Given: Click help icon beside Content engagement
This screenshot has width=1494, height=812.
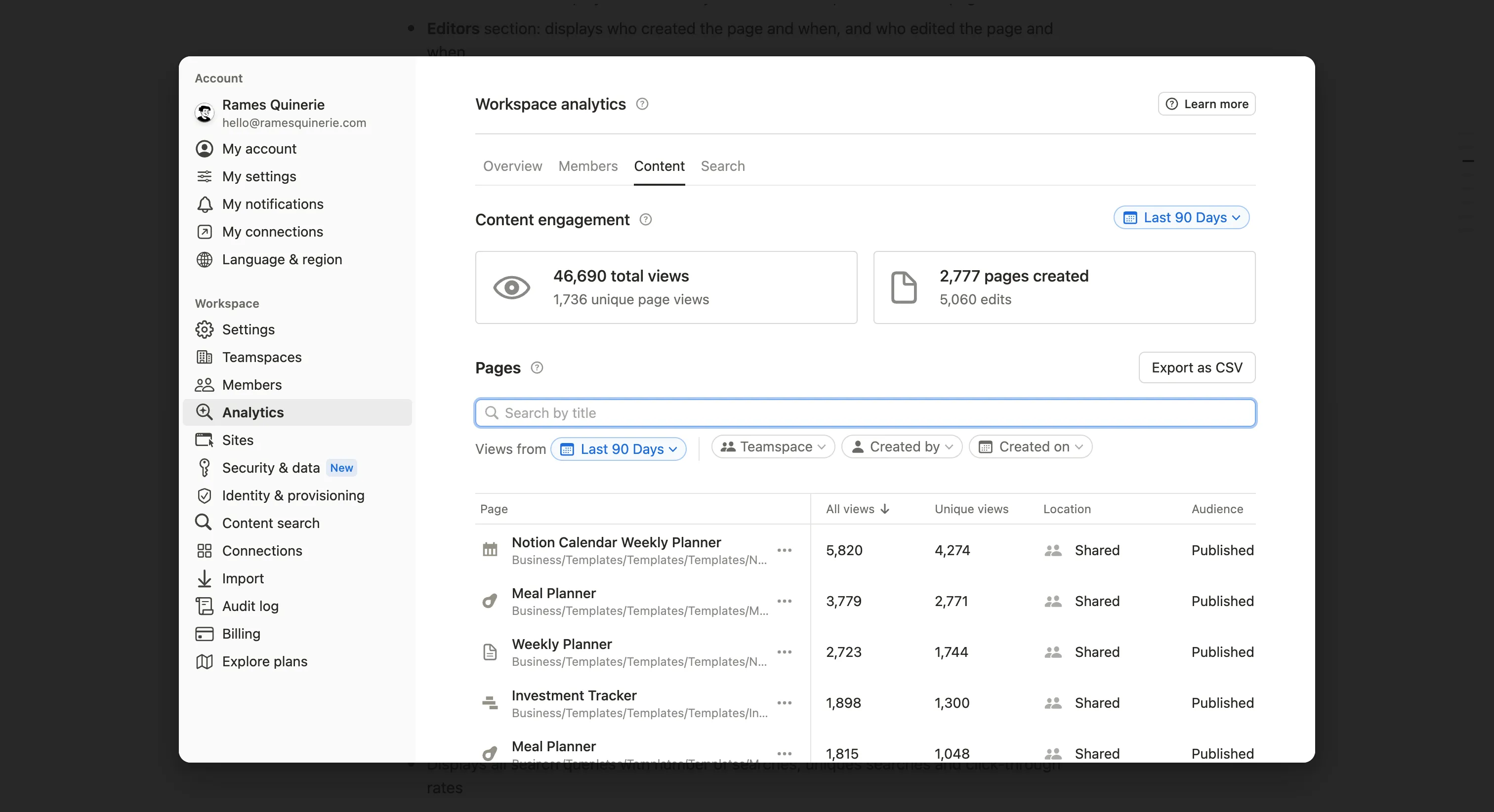Looking at the screenshot, I should coord(646,220).
